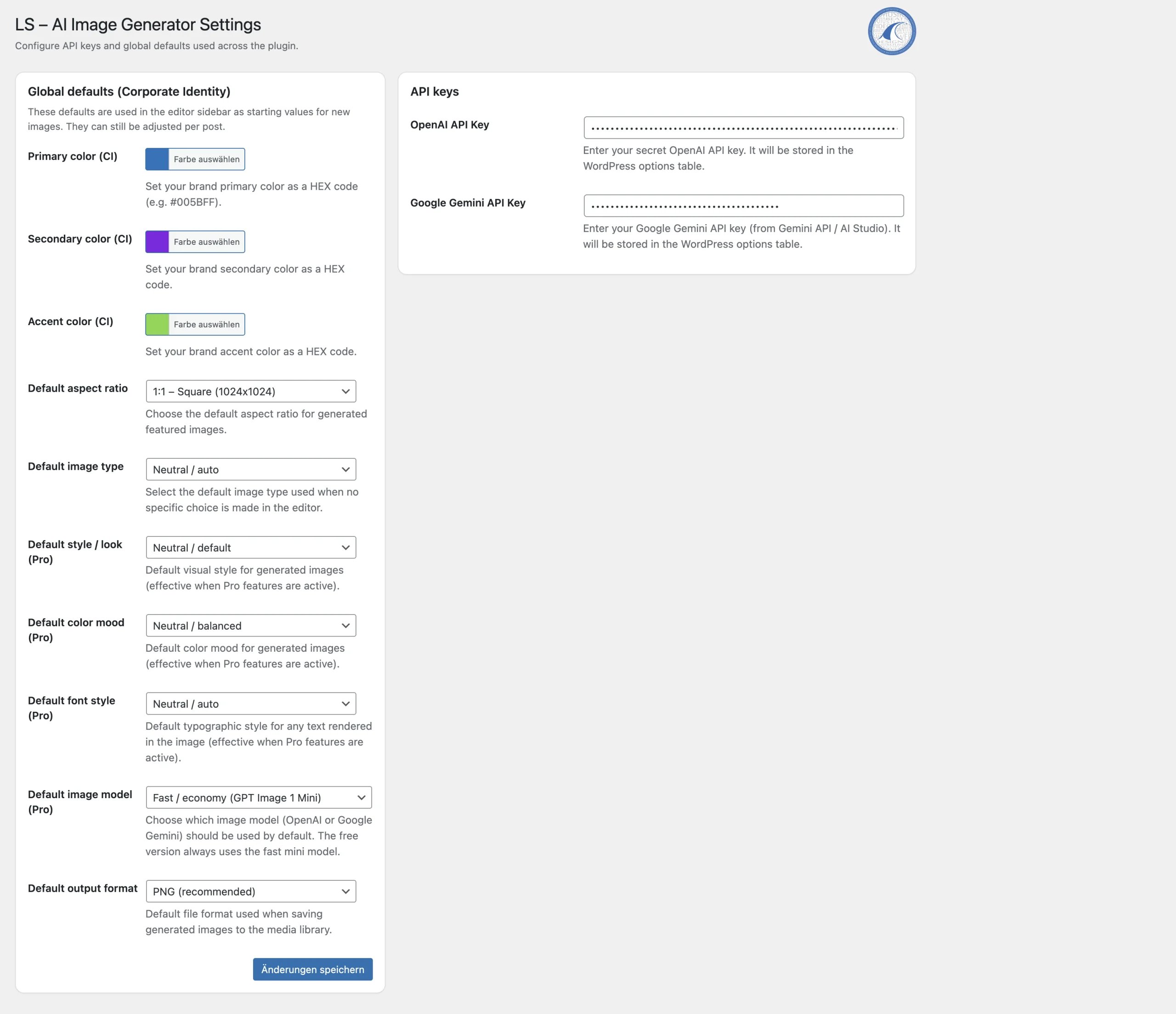1176x1014 pixels.
Task: Open the Default image type dropdown
Action: [250, 469]
